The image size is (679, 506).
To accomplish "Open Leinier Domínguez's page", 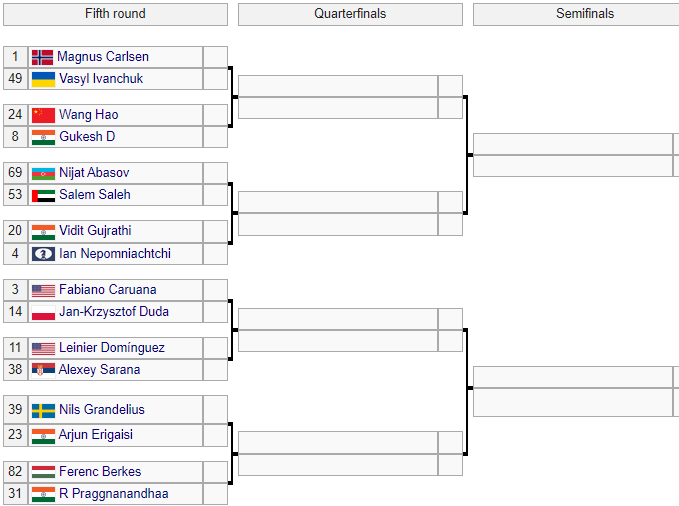I will pyautogui.click(x=112, y=348).
